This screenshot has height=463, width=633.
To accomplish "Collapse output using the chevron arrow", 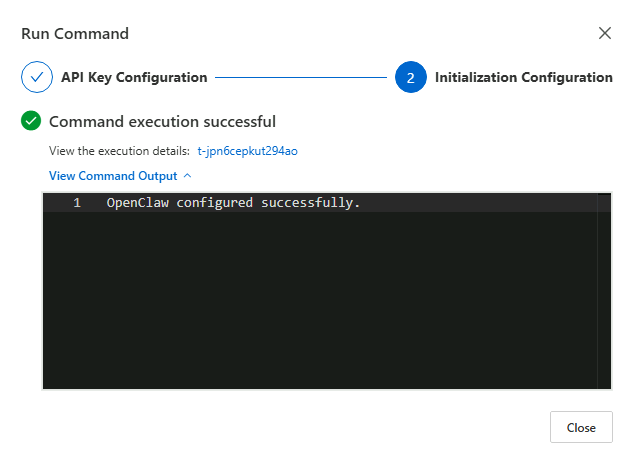I will tap(187, 176).
